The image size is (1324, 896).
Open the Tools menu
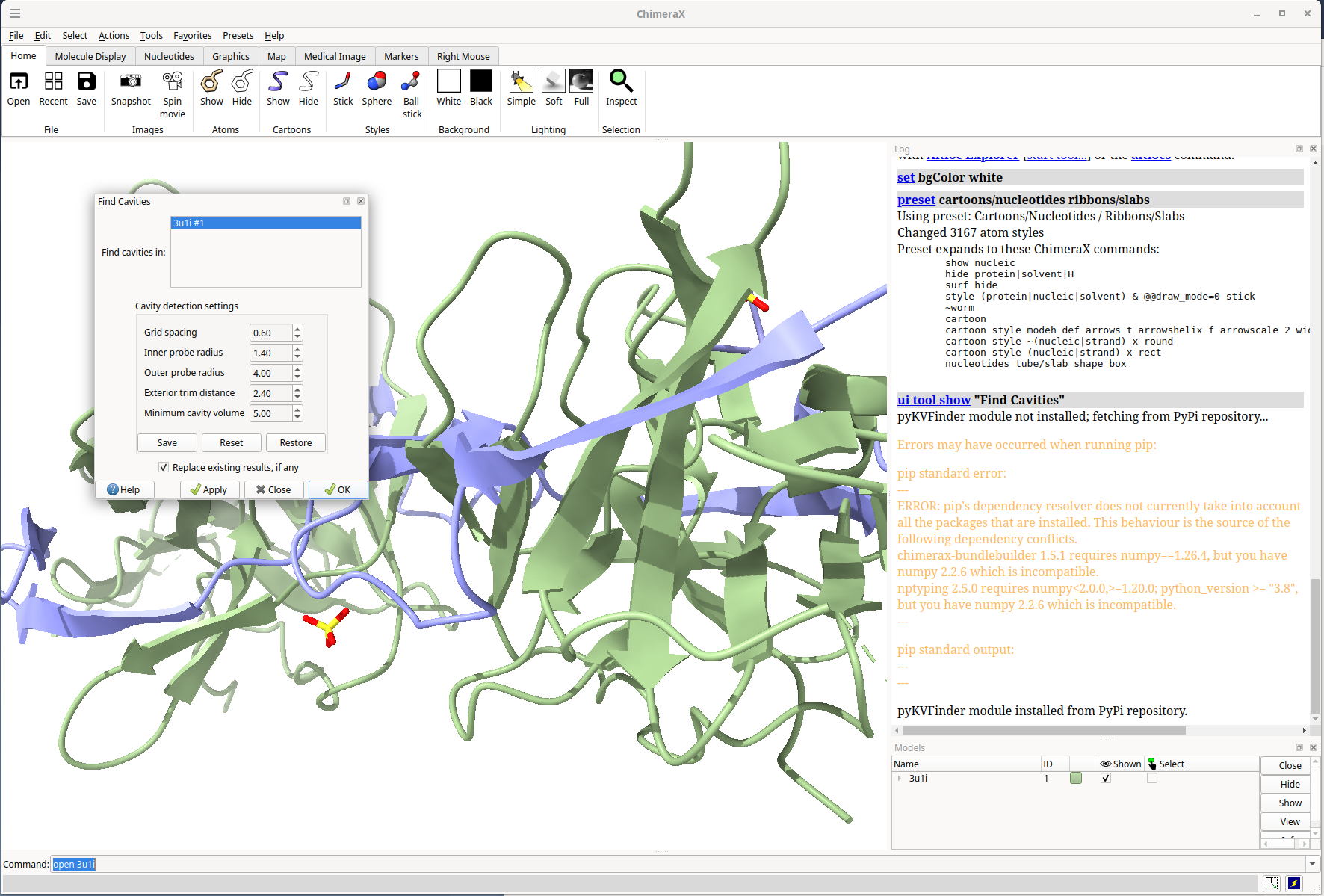click(151, 35)
